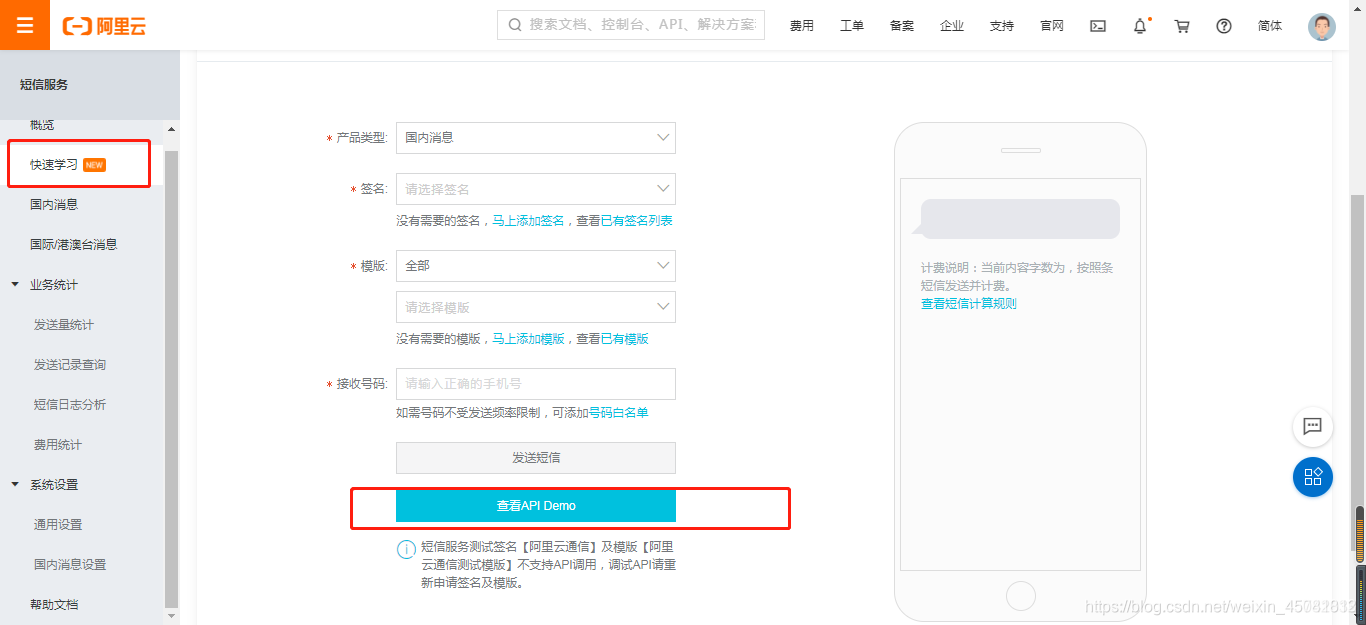Screen dimensions: 1366x625
Task: Click the 马上添加签名 link
Action: [x=528, y=221]
